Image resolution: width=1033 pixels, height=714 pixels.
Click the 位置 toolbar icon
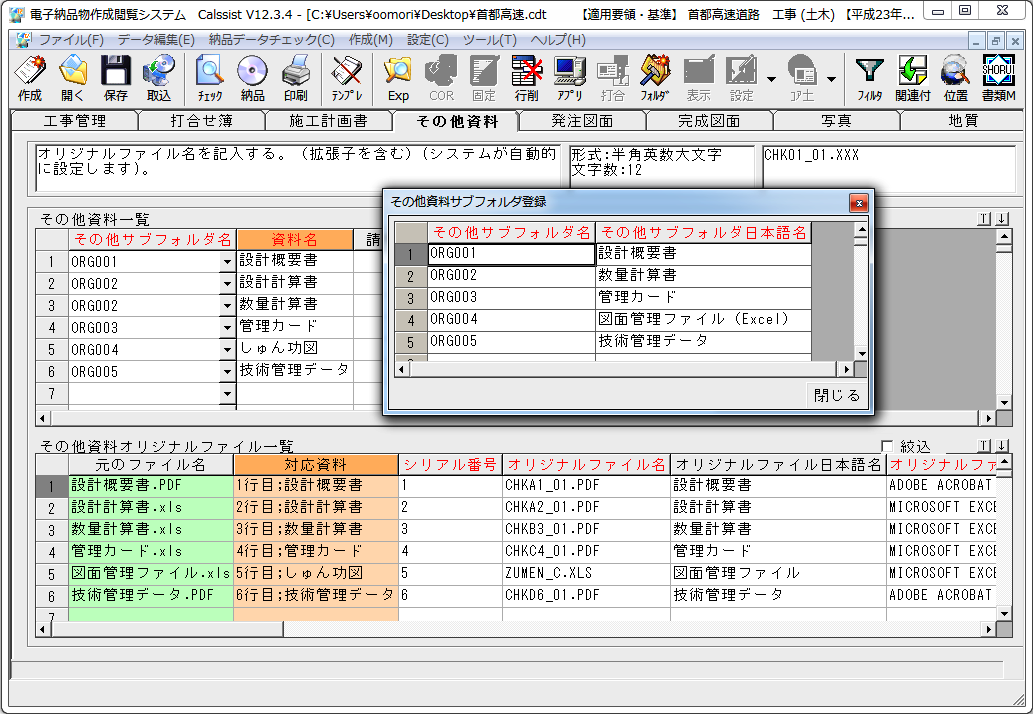[955, 78]
